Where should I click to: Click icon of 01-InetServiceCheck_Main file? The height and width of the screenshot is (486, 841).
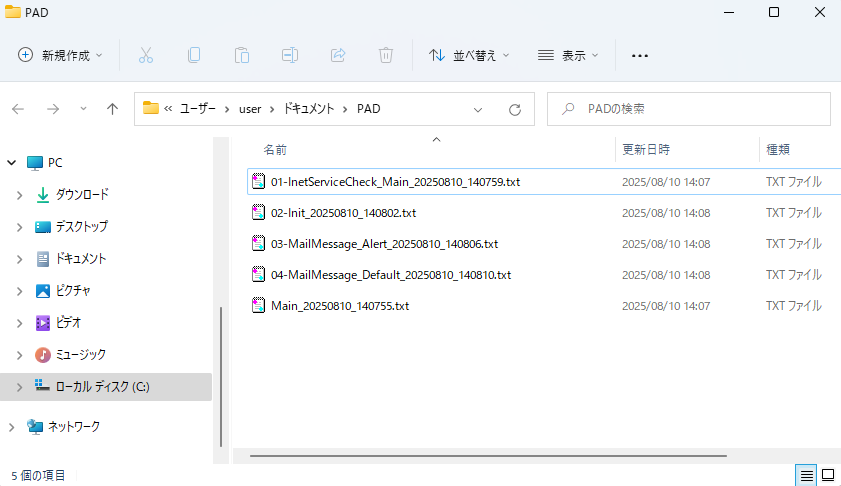258,182
